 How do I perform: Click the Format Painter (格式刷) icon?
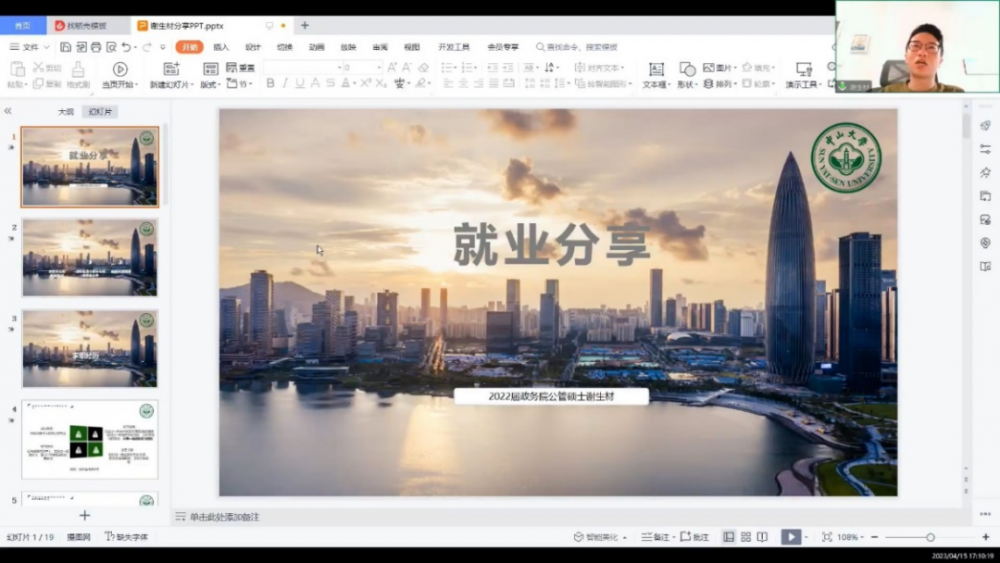pos(78,70)
